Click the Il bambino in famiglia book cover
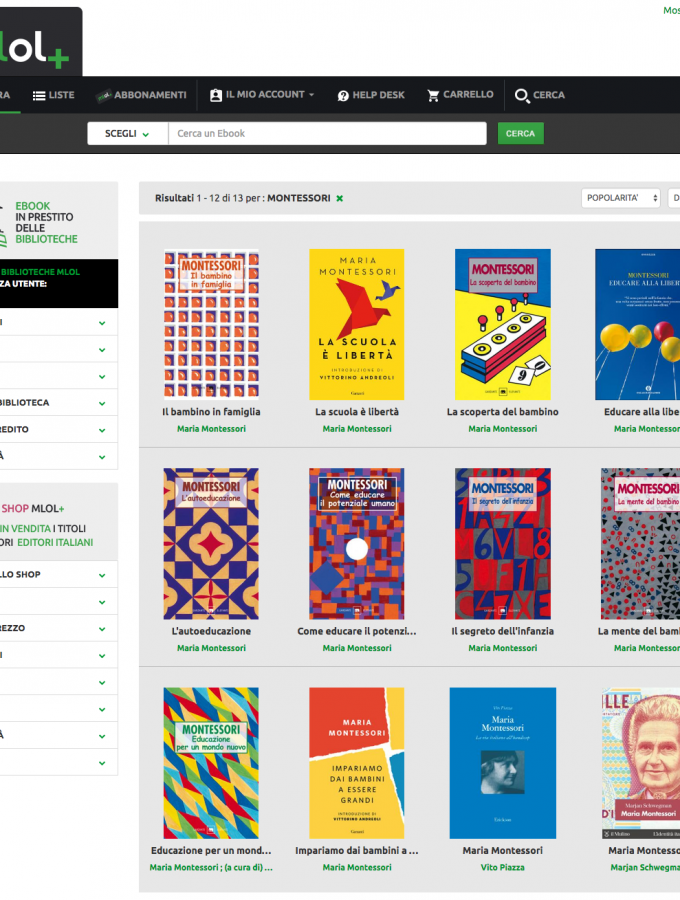 tap(211, 324)
